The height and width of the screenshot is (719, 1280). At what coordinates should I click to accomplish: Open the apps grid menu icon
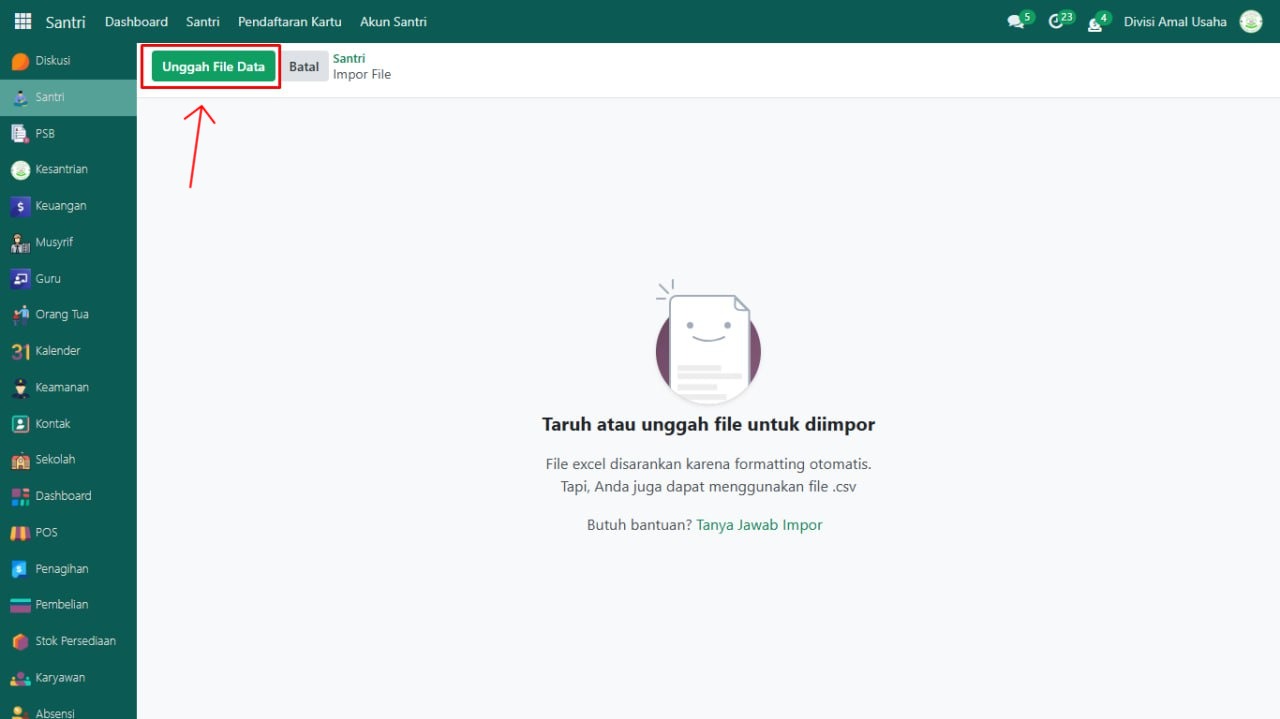(22, 21)
